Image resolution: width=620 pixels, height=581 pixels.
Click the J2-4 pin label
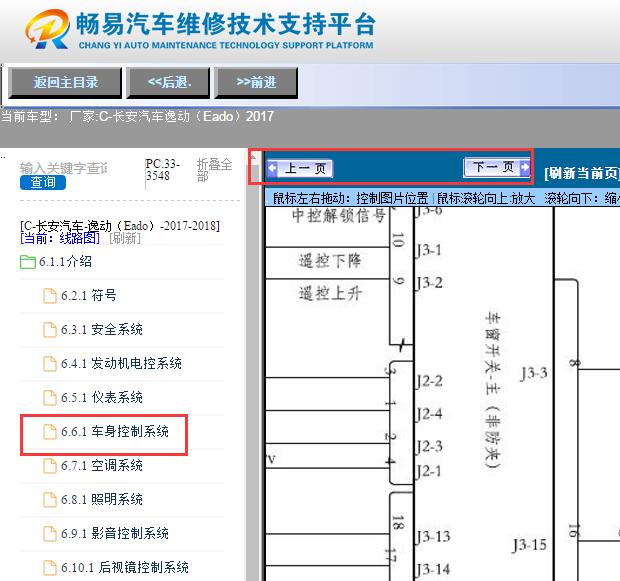pos(428,414)
